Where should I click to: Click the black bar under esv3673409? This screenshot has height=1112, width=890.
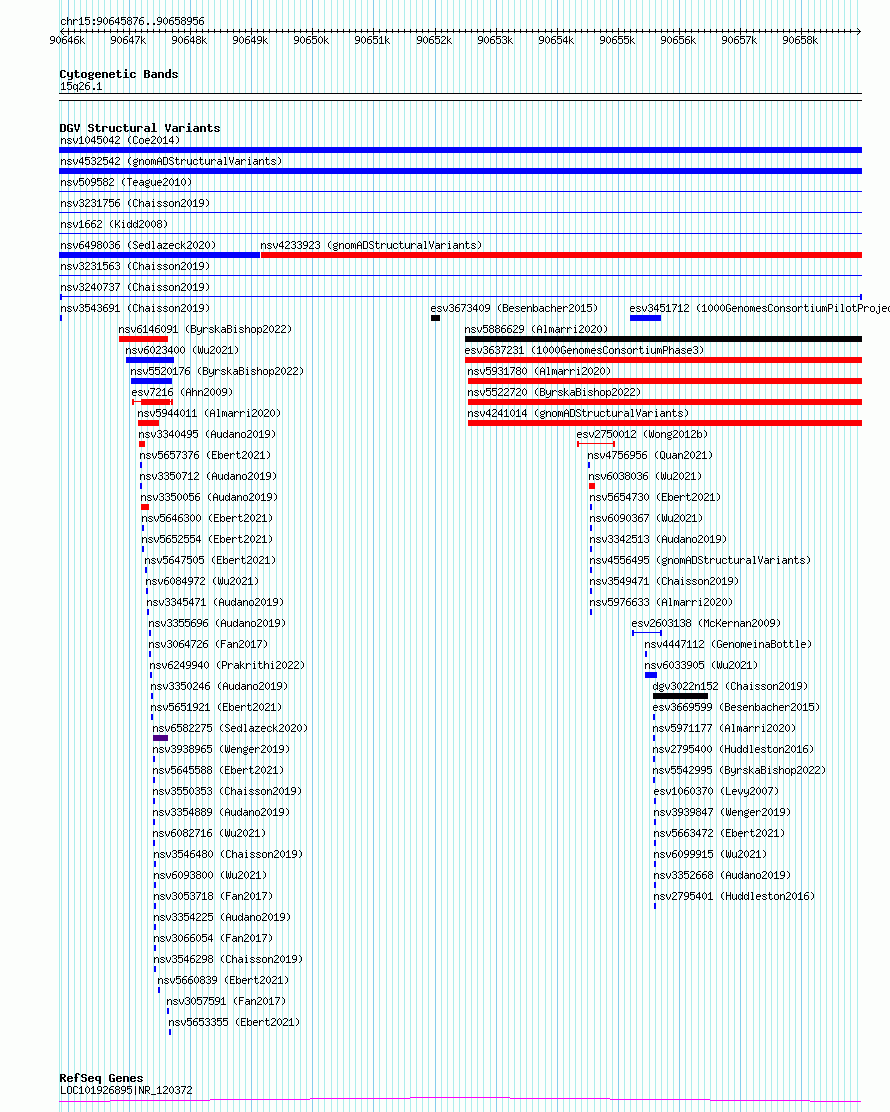click(x=435, y=318)
